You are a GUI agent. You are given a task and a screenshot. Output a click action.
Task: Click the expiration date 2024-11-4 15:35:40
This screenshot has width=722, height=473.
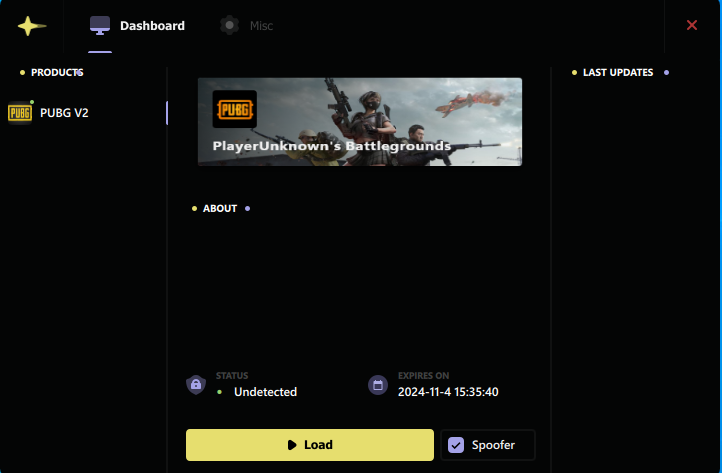448,392
